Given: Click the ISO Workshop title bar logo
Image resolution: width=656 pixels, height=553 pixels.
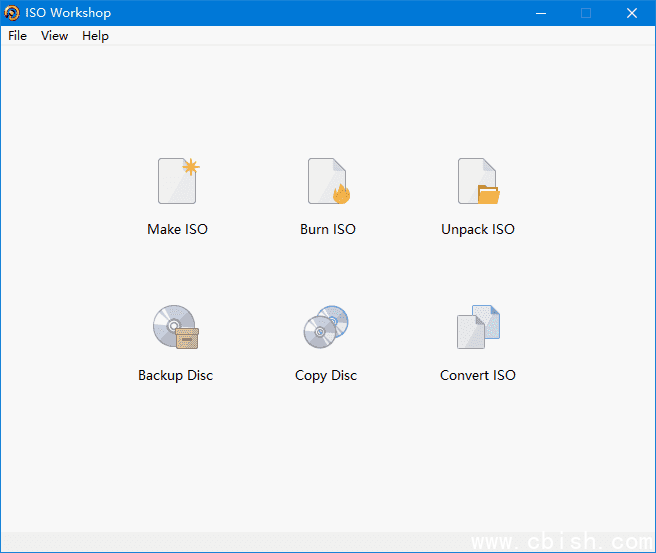Looking at the screenshot, I should pyautogui.click(x=12, y=13).
